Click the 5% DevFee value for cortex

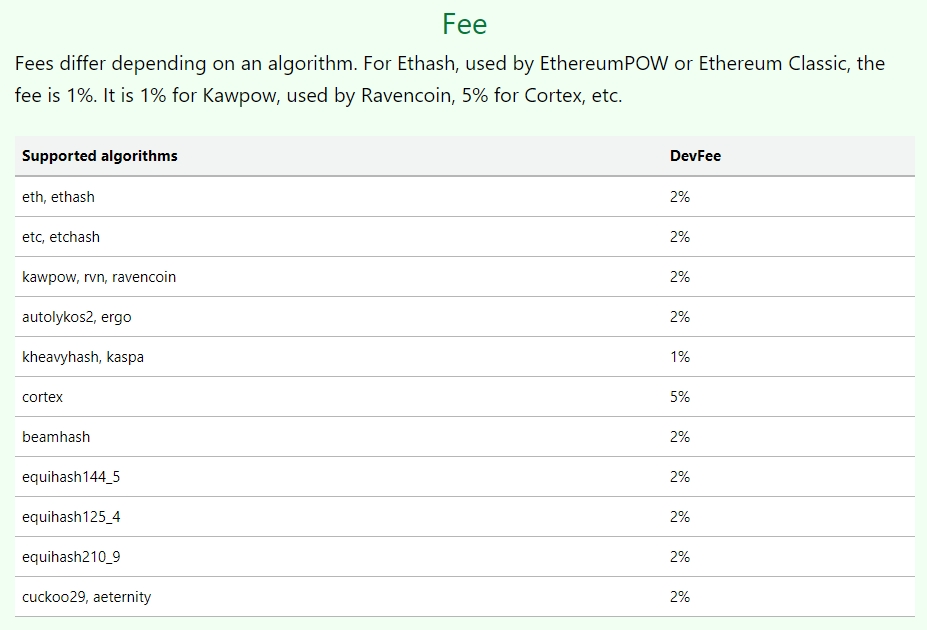pos(680,397)
